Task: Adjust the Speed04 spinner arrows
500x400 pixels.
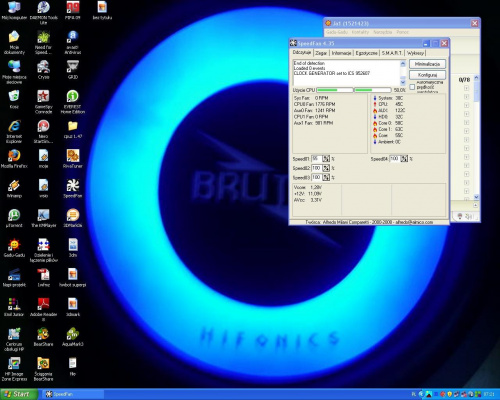Action: coord(404,159)
